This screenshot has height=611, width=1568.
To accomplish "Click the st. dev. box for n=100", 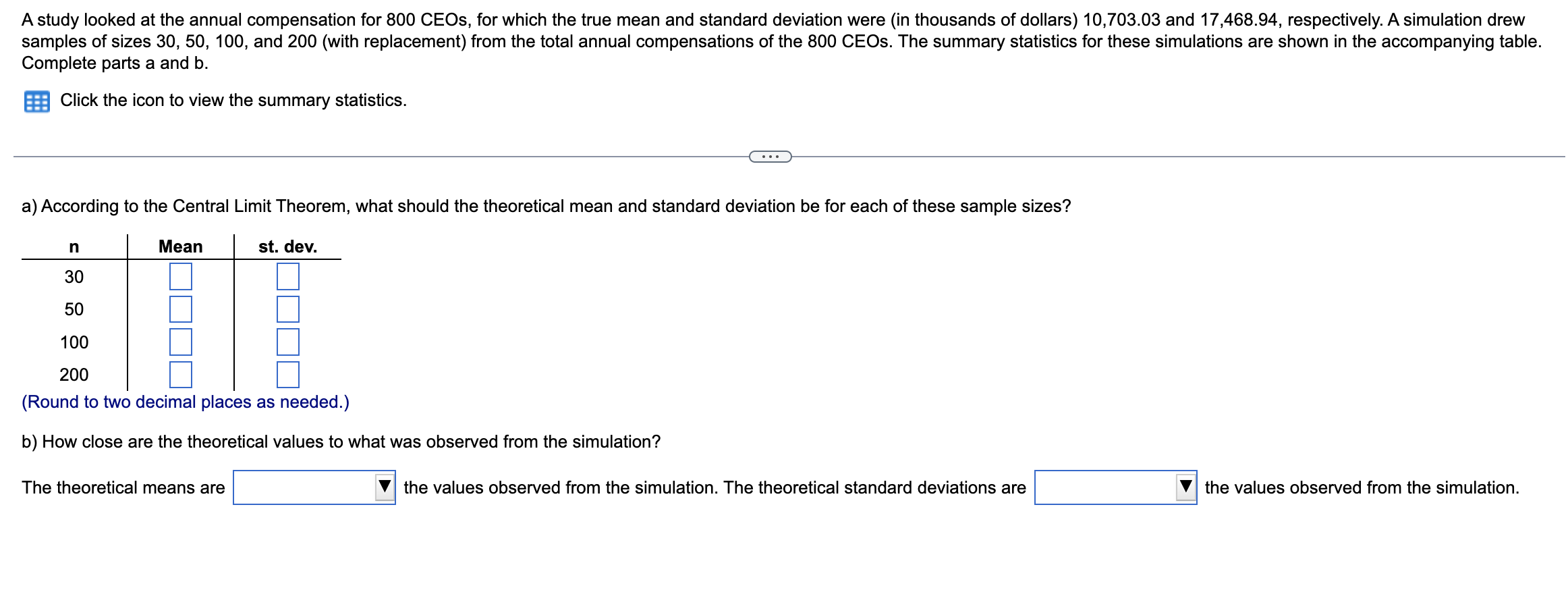I will [287, 342].
